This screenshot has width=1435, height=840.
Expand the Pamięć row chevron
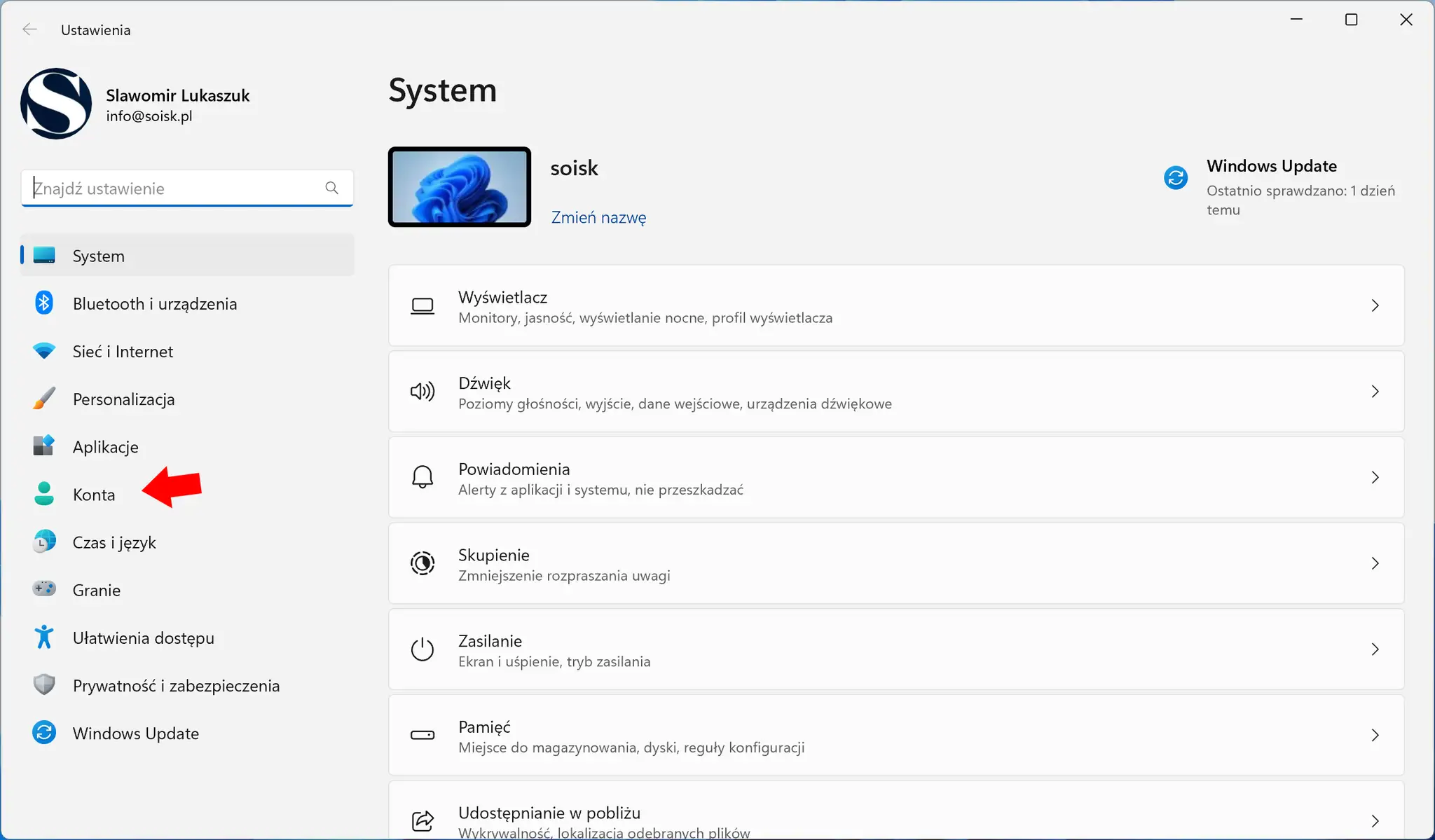coord(1375,735)
